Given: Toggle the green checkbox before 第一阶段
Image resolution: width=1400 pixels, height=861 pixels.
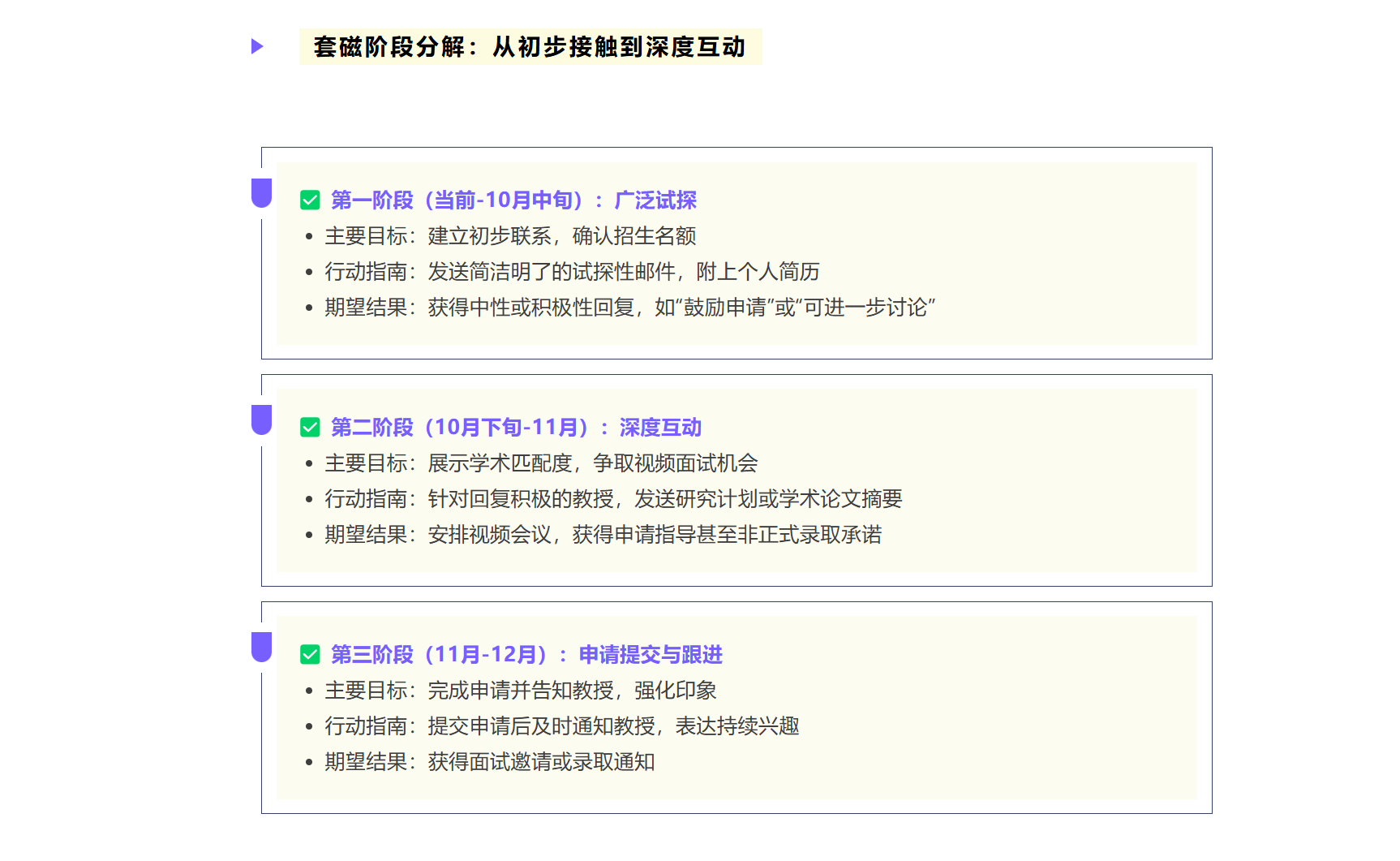Looking at the screenshot, I should pos(310,200).
